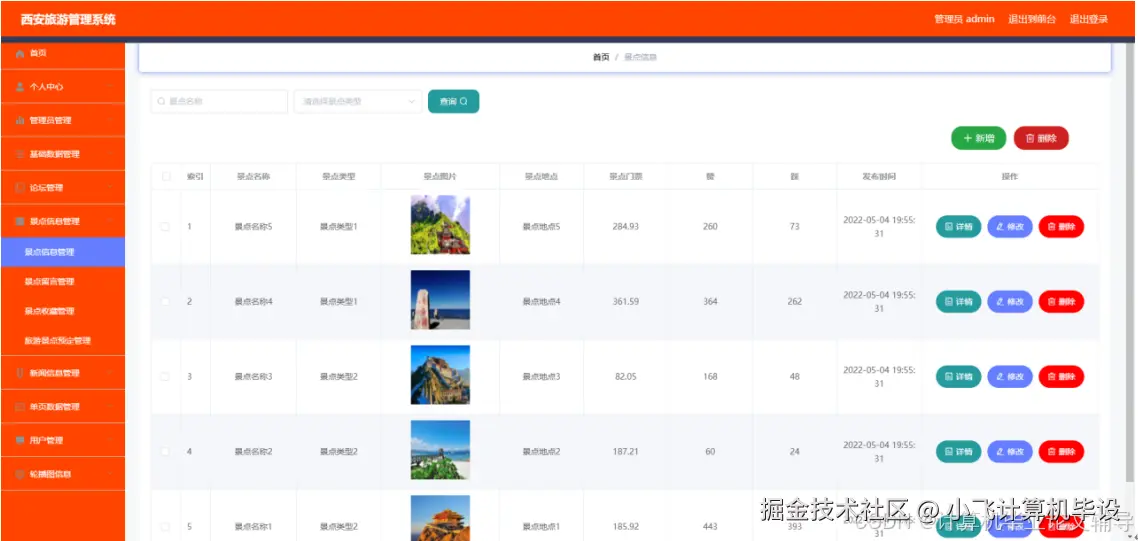Click the 发布时间 column header
The width and height of the screenshot is (1138, 541).
tap(879, 176)
